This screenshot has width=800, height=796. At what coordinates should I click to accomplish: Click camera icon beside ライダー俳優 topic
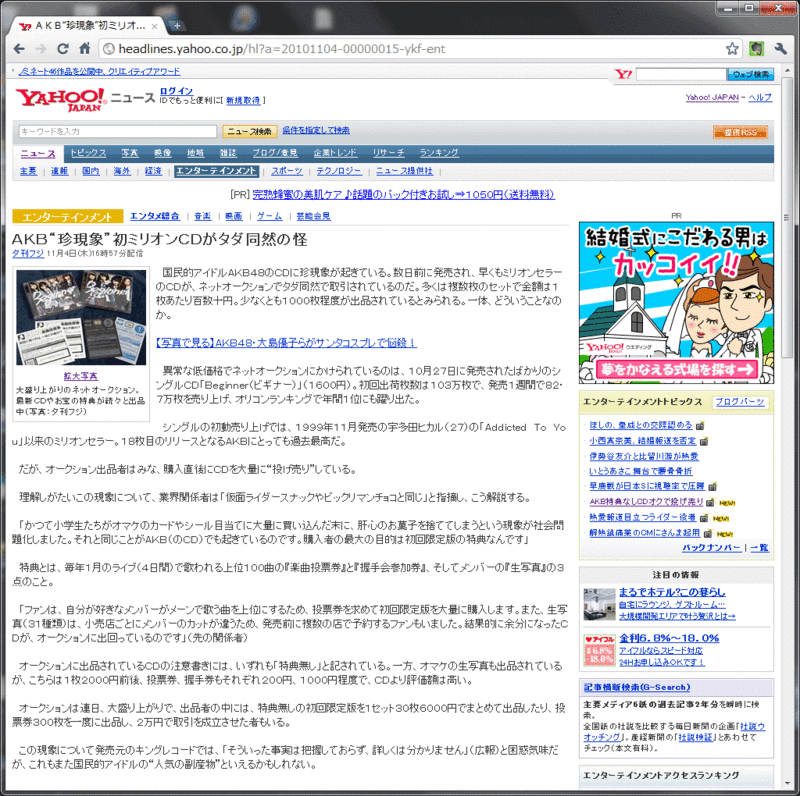[704, 518]
